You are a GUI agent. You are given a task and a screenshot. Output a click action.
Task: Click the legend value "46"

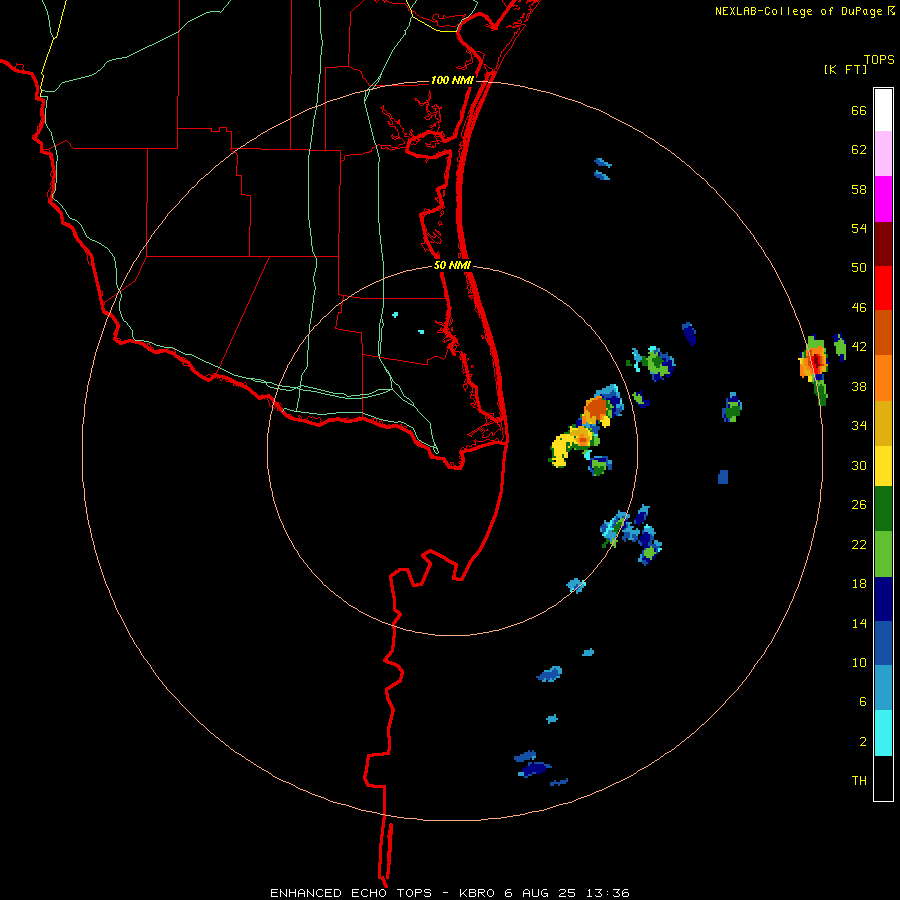click(859, 308)
